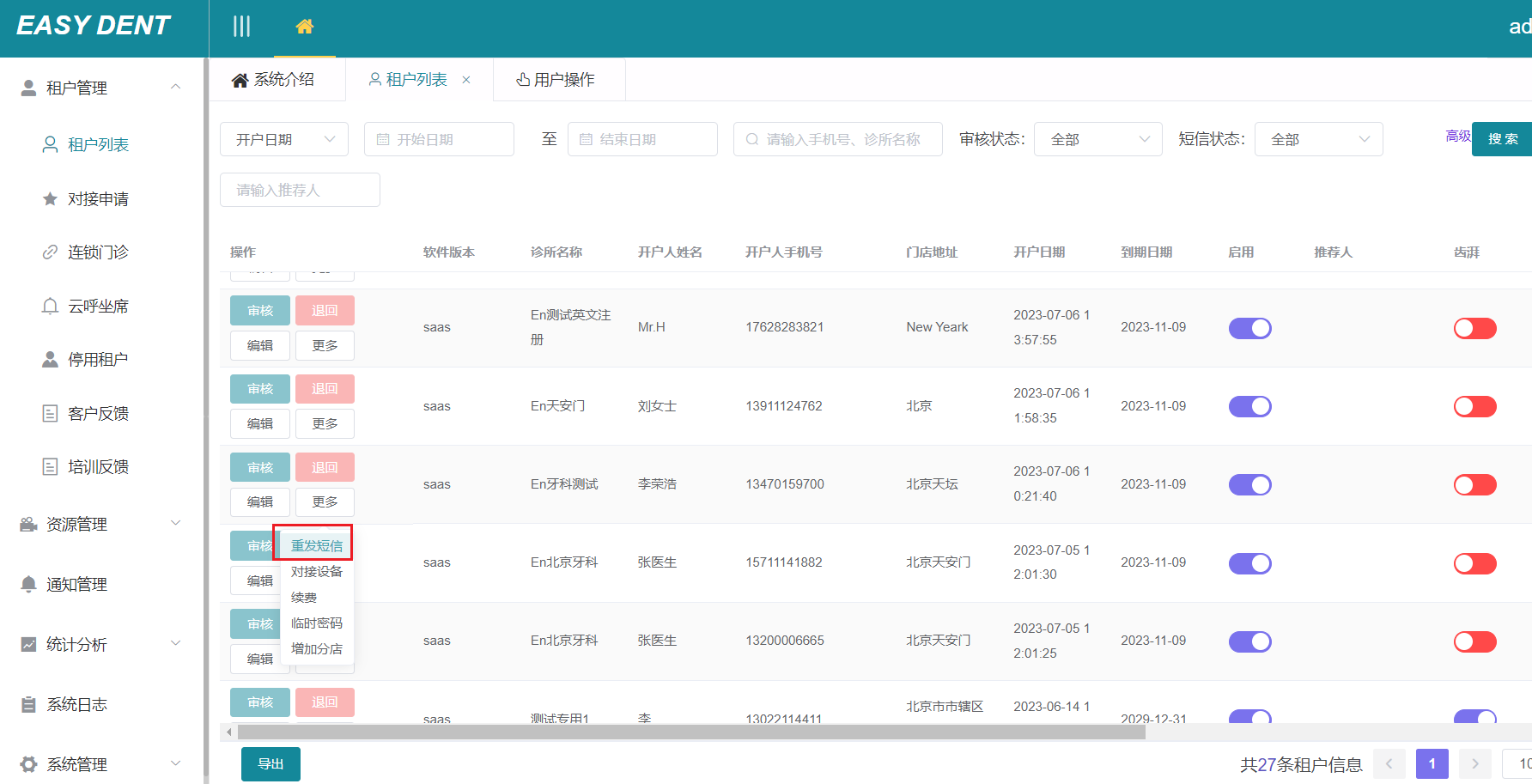Click the 请输入推荐人 input field
Screen dimensions: 1532x784
pos(300,190)
